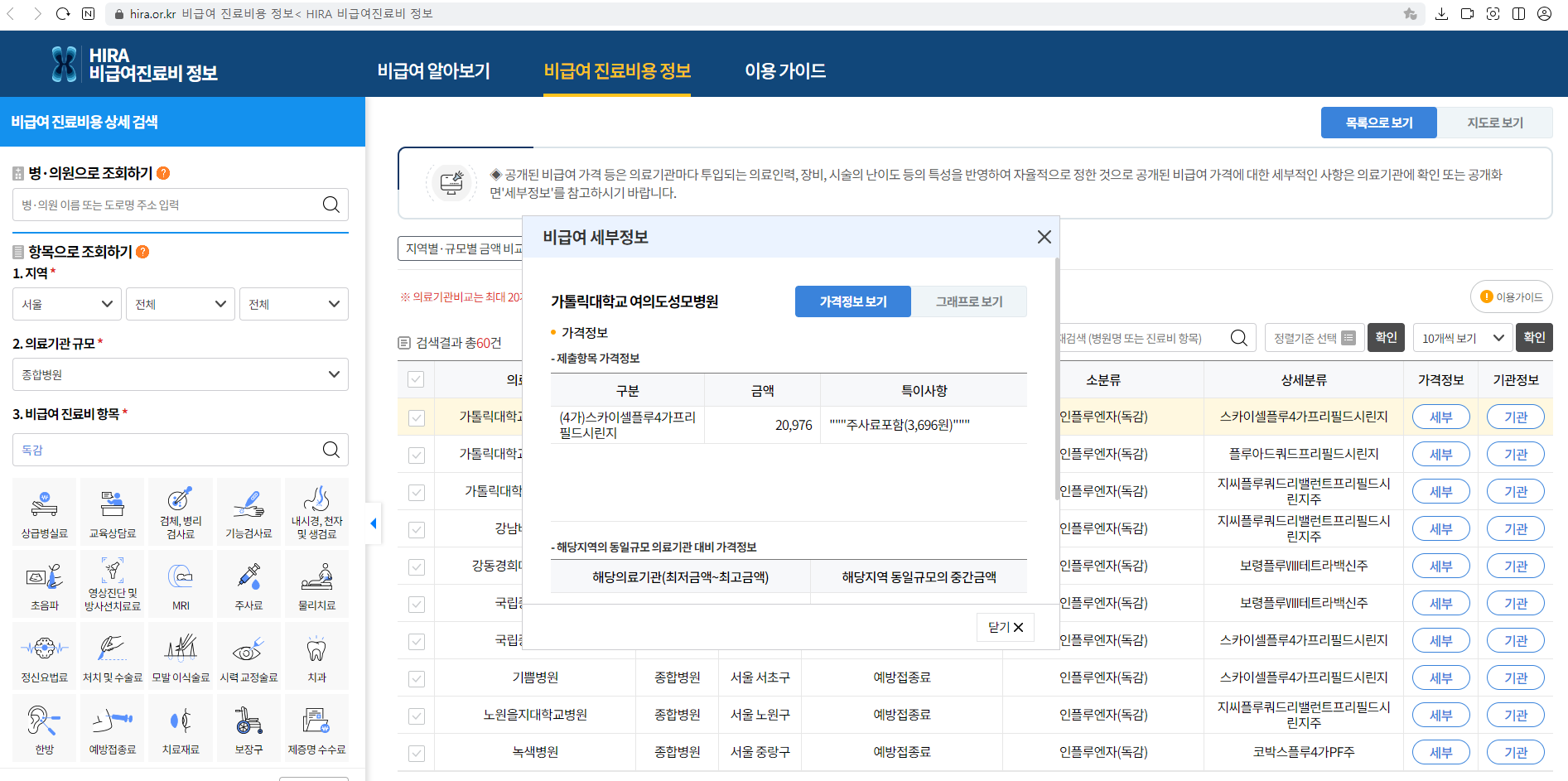Toggle checkbox for 기쁨병원 row
This screenshot has height=781, width=1568.
tap(417, 678)
